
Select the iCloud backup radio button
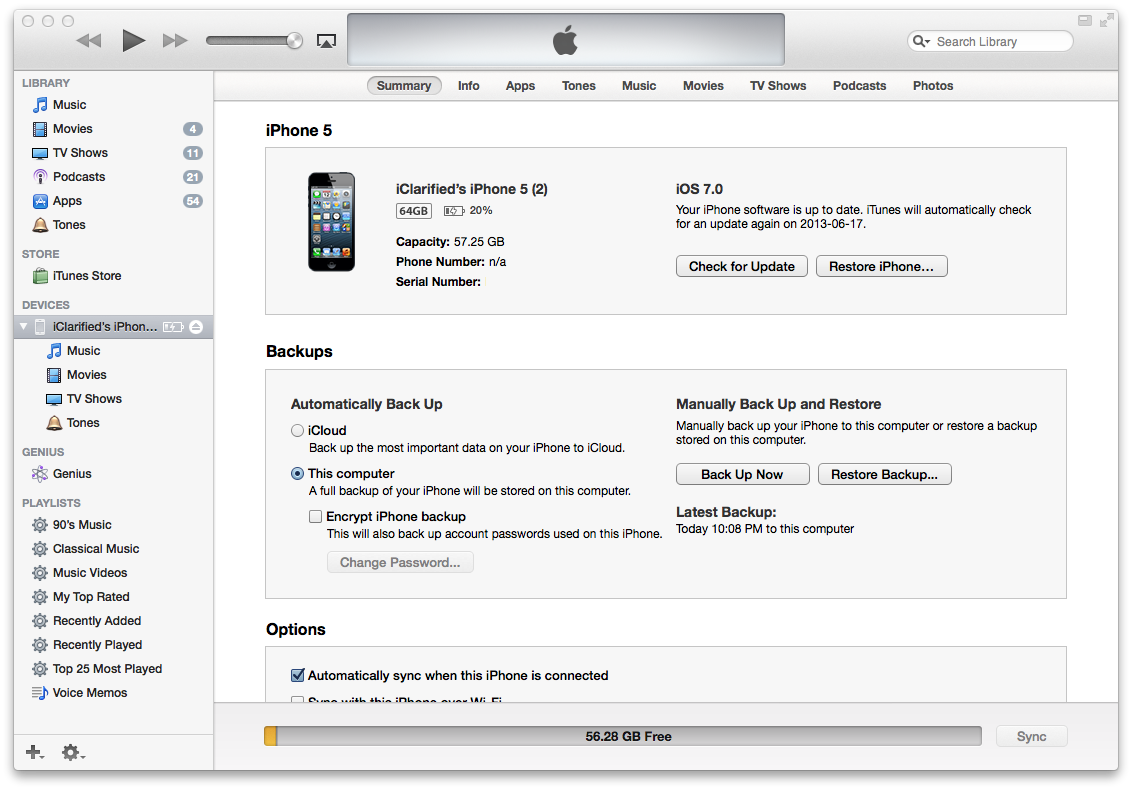click(297, 430)
